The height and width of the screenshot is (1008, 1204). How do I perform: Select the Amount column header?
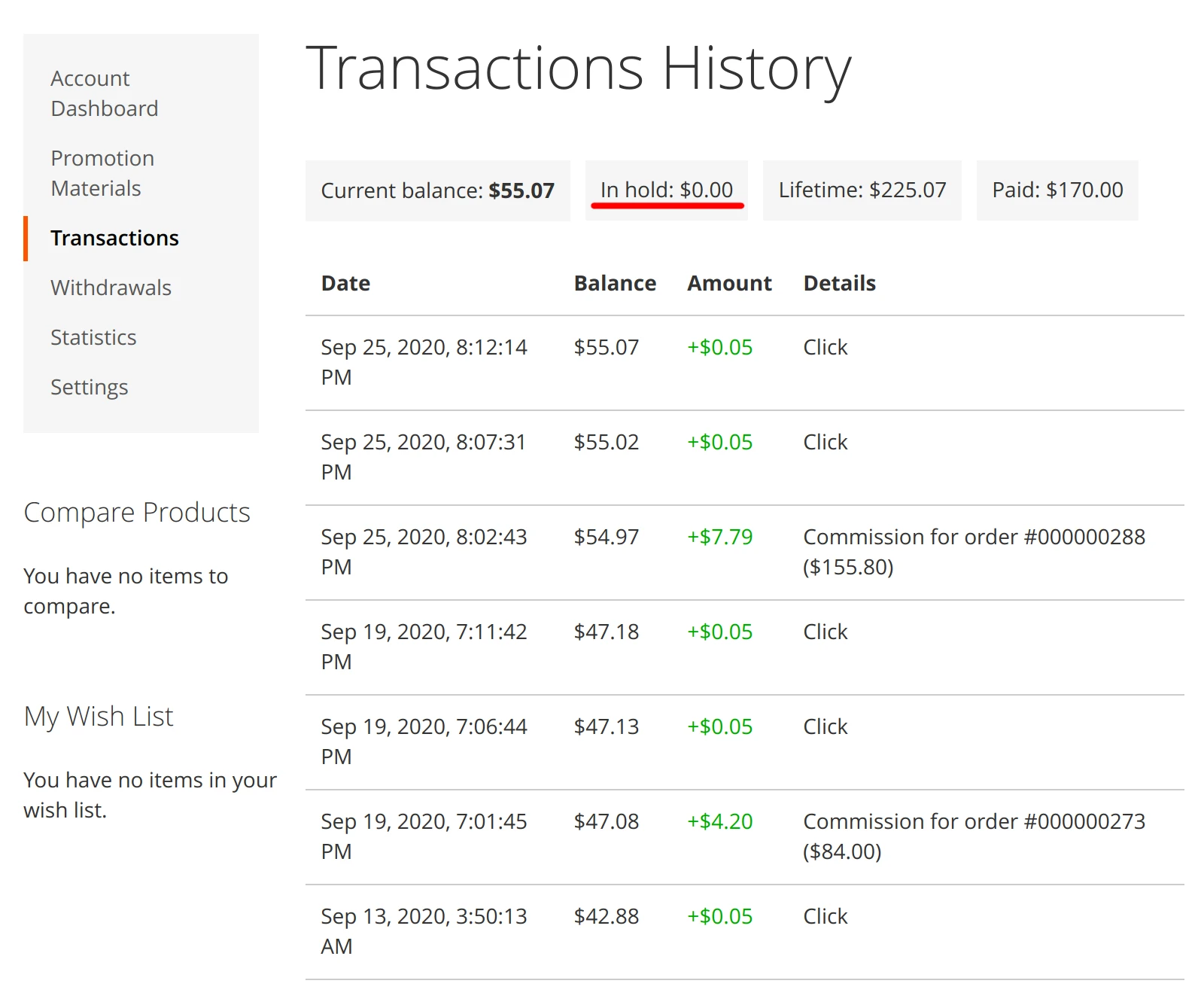point(728,283)
